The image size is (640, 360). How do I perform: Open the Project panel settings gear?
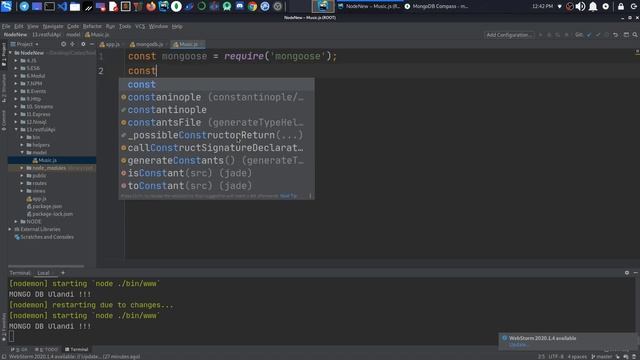click(x=83, y=44)
